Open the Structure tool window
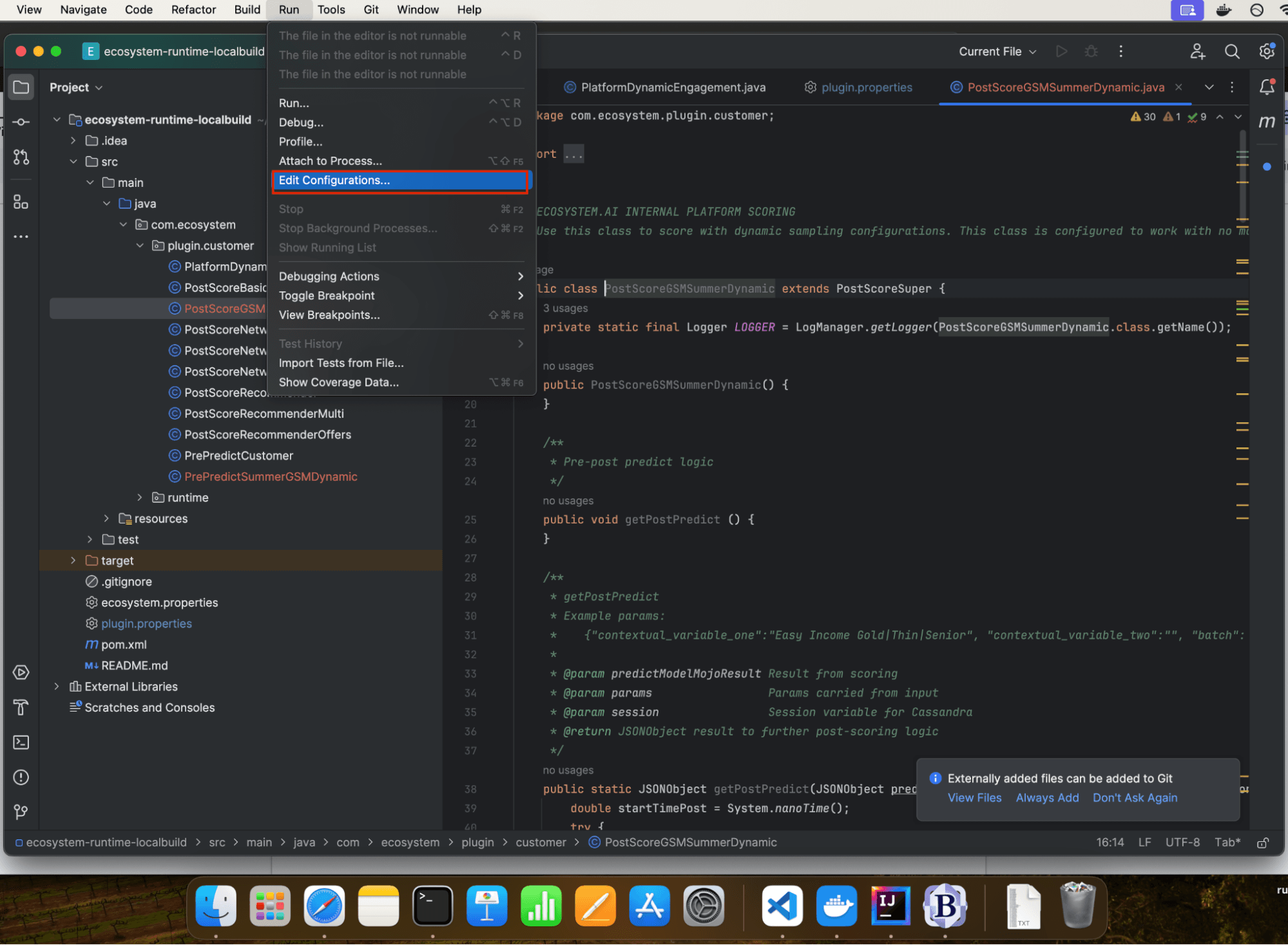 [21, 202]
